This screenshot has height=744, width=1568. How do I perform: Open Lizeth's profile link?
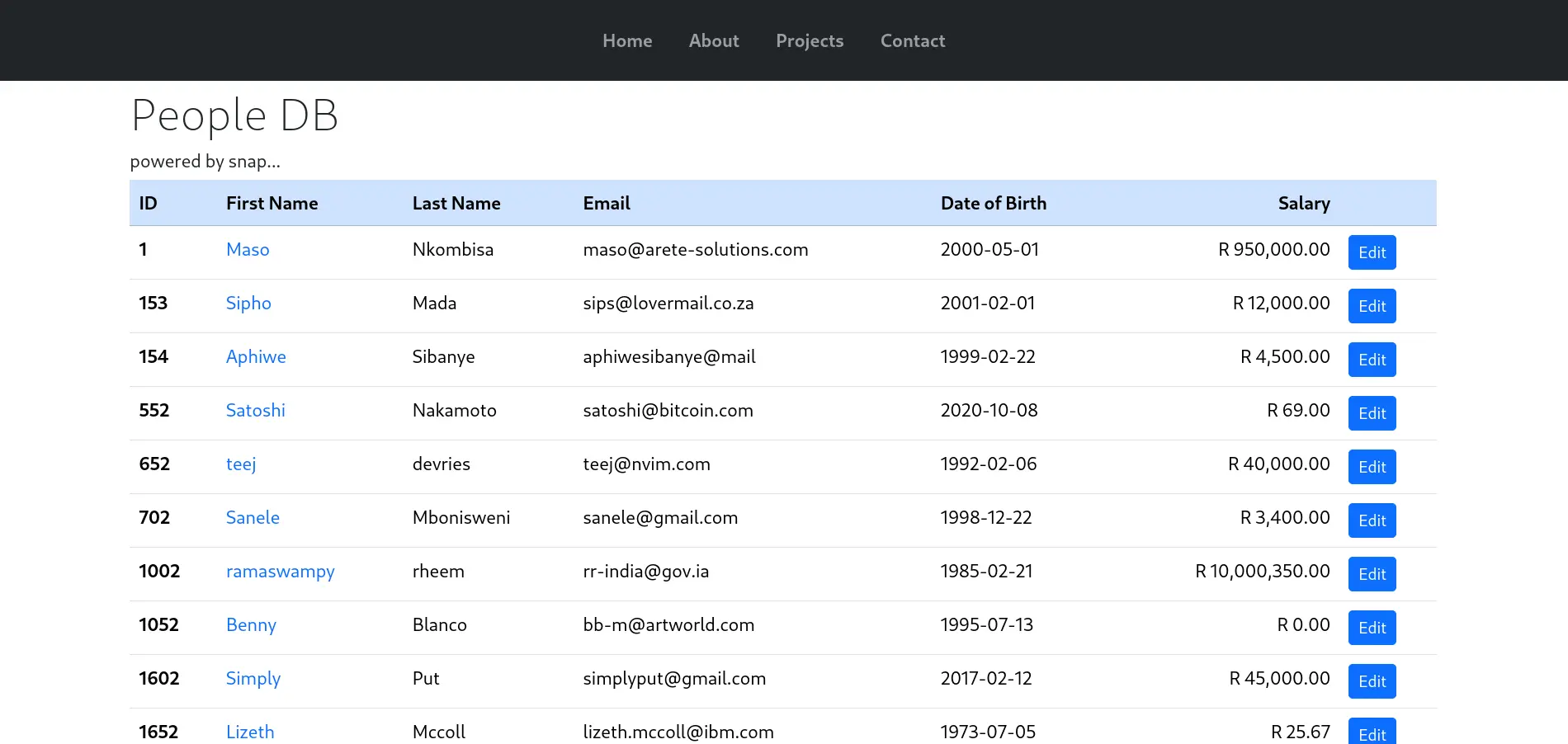click(x=250, y=732)
